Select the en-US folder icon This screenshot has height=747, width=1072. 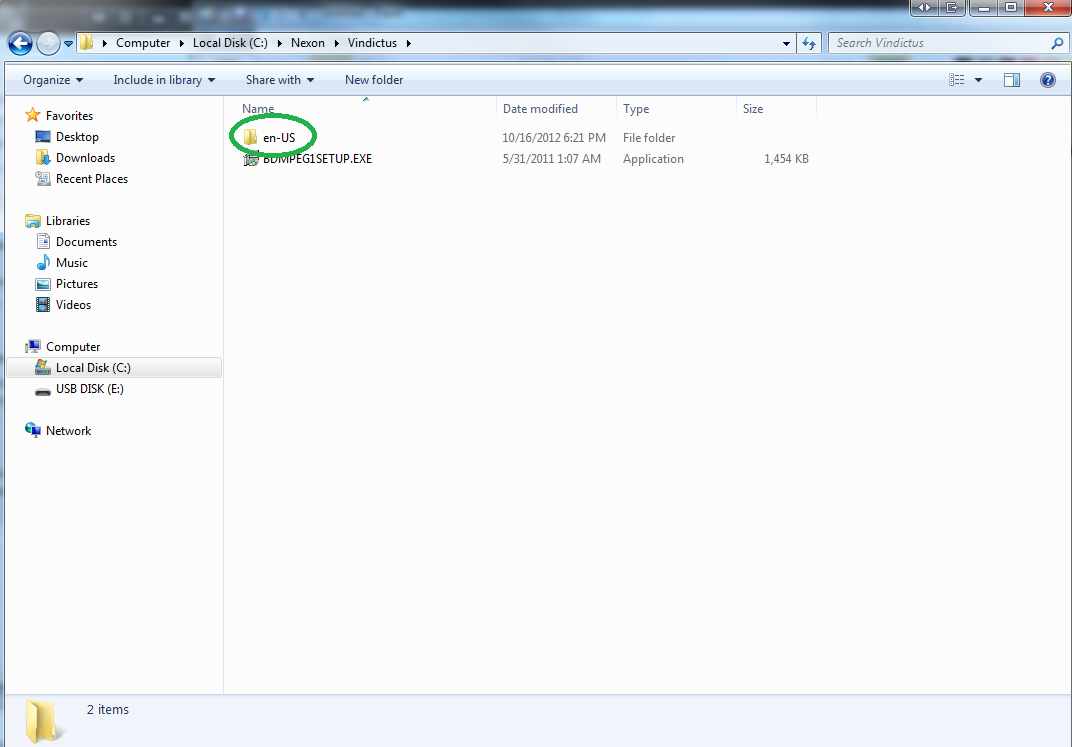(x=250, y=137)
